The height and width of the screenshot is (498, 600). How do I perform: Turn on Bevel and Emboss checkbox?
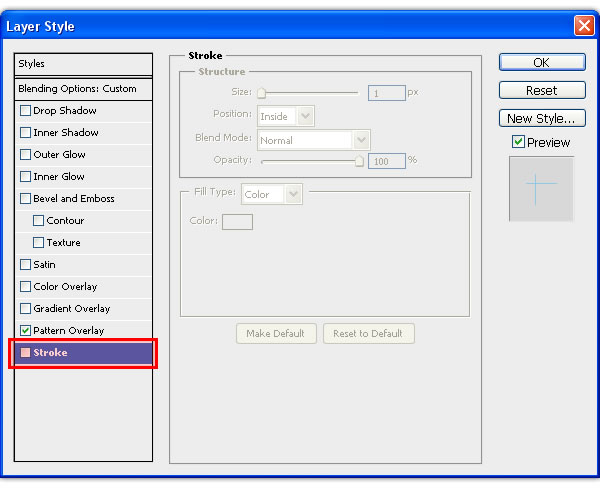tap(25, 198)
